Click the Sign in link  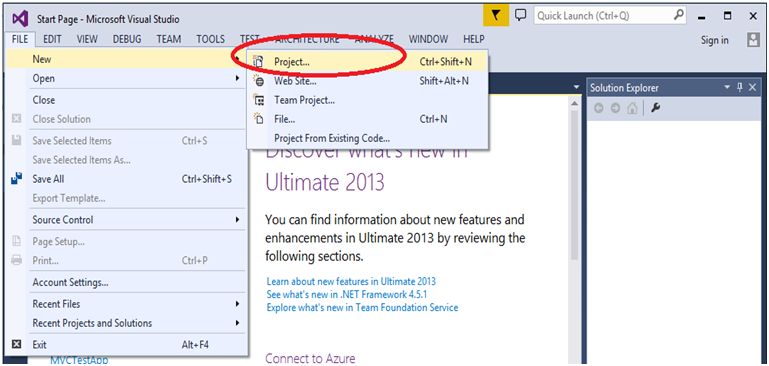tap(715, 40)
